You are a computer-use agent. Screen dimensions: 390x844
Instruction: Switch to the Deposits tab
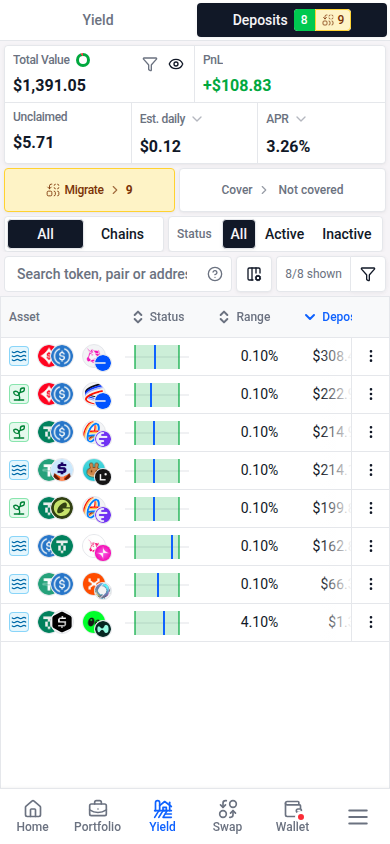coord(292,20)
